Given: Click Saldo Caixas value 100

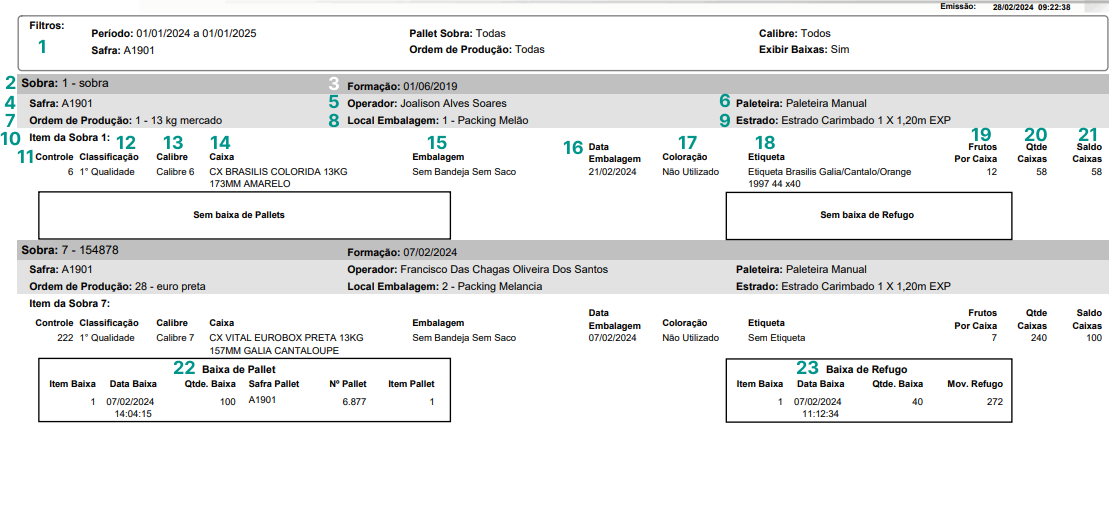Looking at the screenshot, I should pos(1094,338).
